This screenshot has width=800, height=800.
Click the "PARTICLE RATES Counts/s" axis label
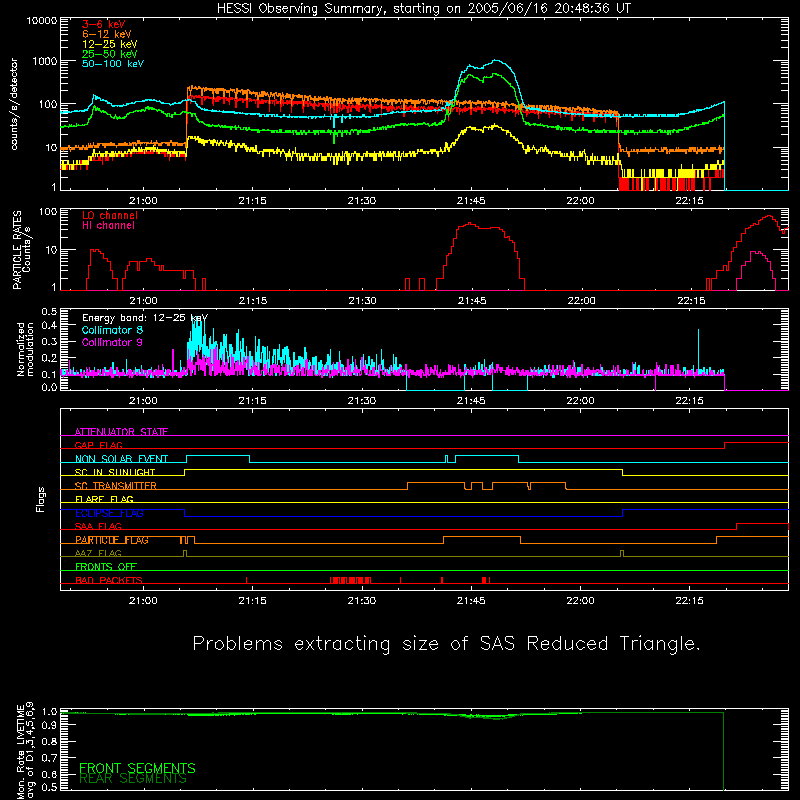(x=21, y=250)
